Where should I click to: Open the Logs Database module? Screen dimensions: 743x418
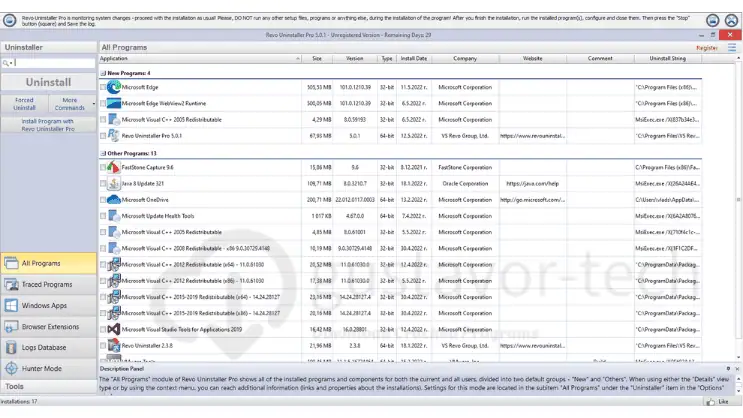click(48, 347)
